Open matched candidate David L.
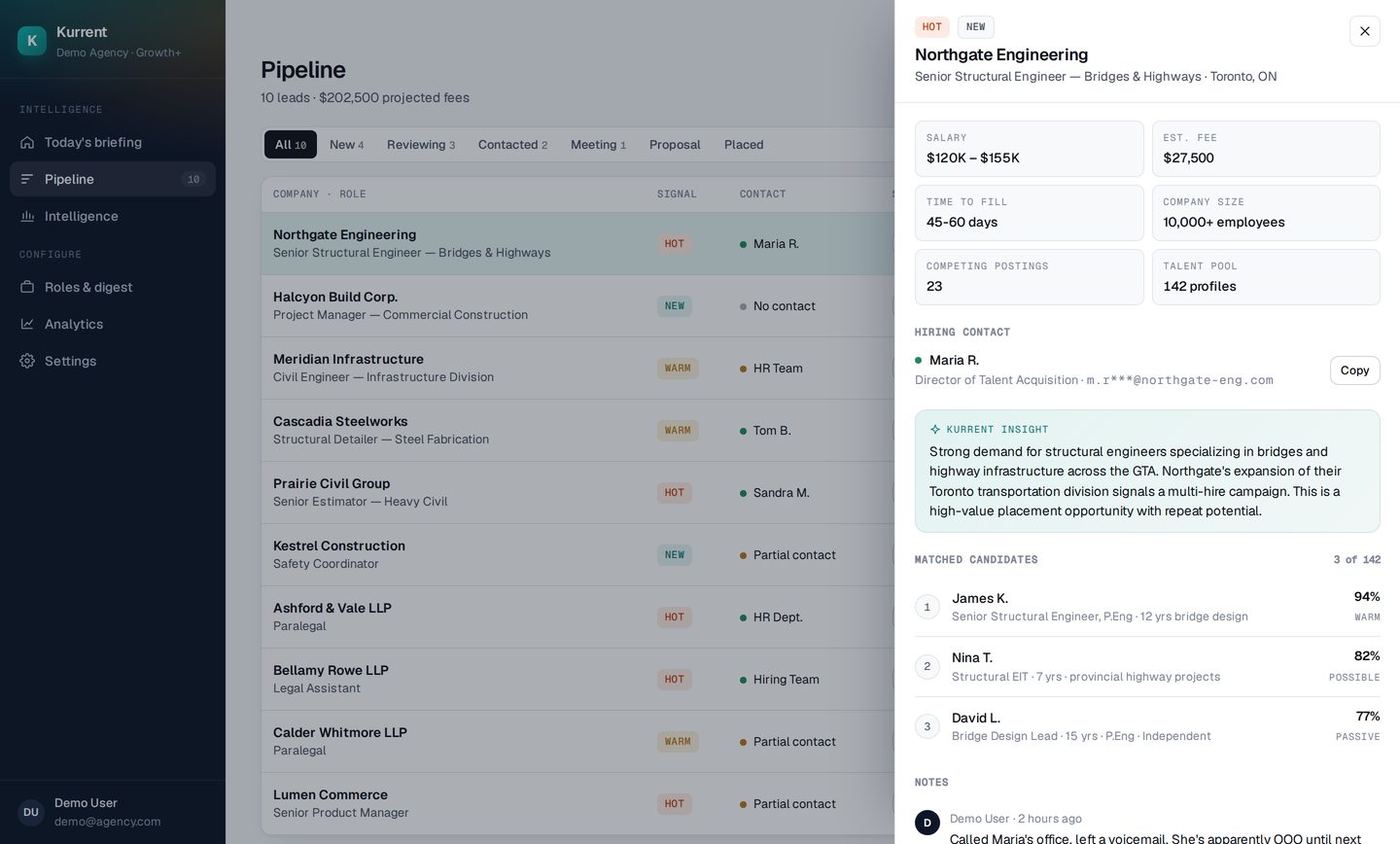The width and height of the screenshot is (1400, 844). (1147, 726)
